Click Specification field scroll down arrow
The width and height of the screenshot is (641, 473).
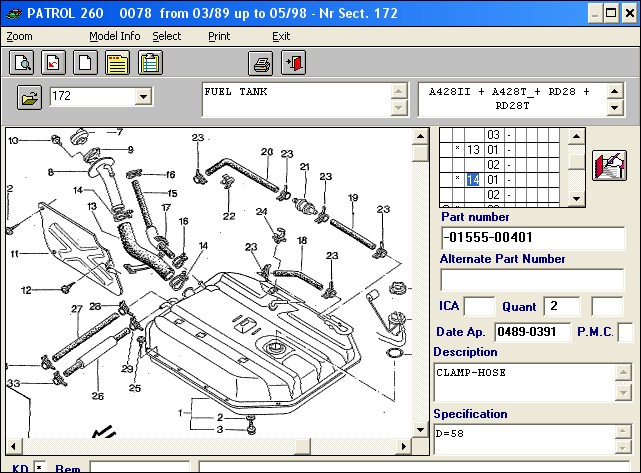click(x=623, y=447)
